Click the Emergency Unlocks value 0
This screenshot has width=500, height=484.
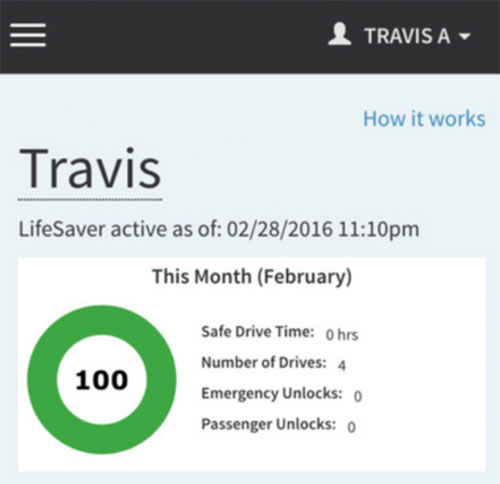(x=358, y=397)
